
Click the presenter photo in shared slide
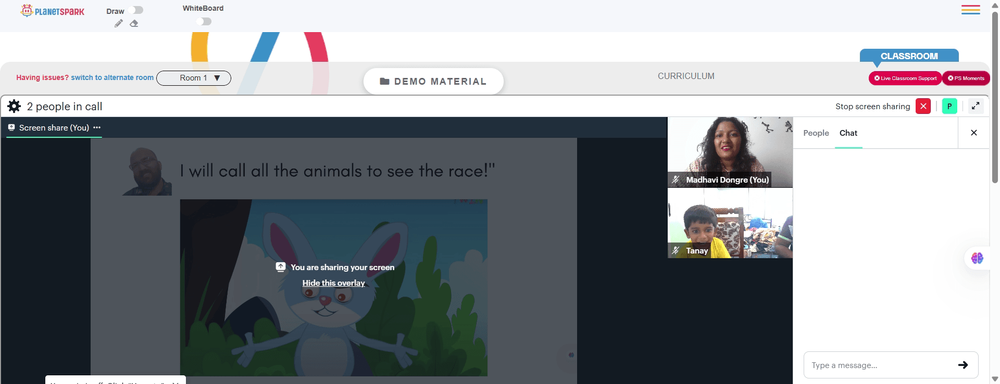coord(147,171)
